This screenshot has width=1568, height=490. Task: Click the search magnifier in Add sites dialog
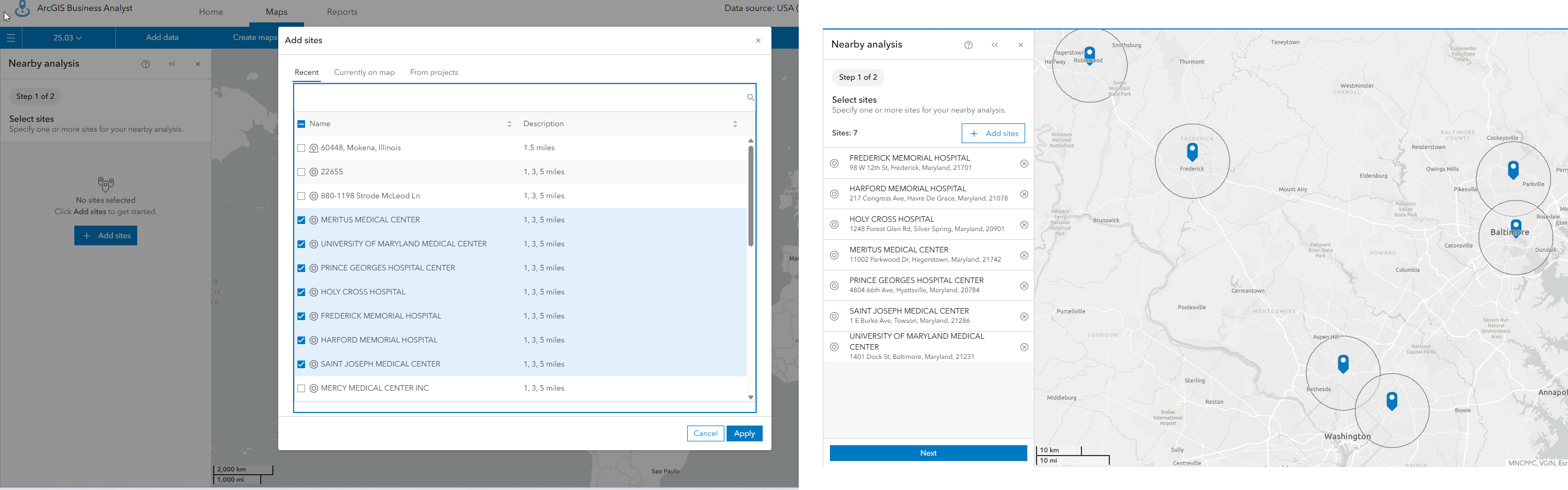(751, 97)
